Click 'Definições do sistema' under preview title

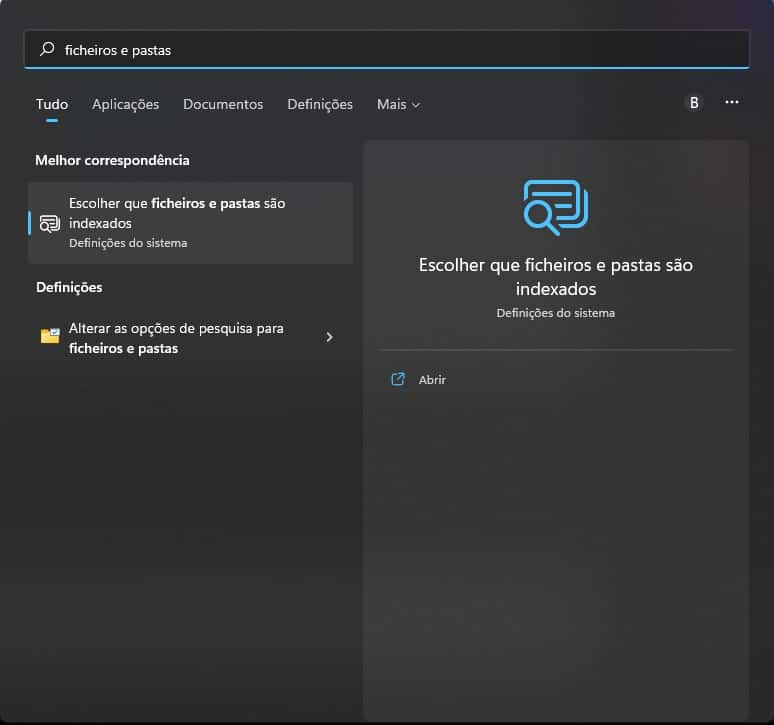tap(555, 313)
